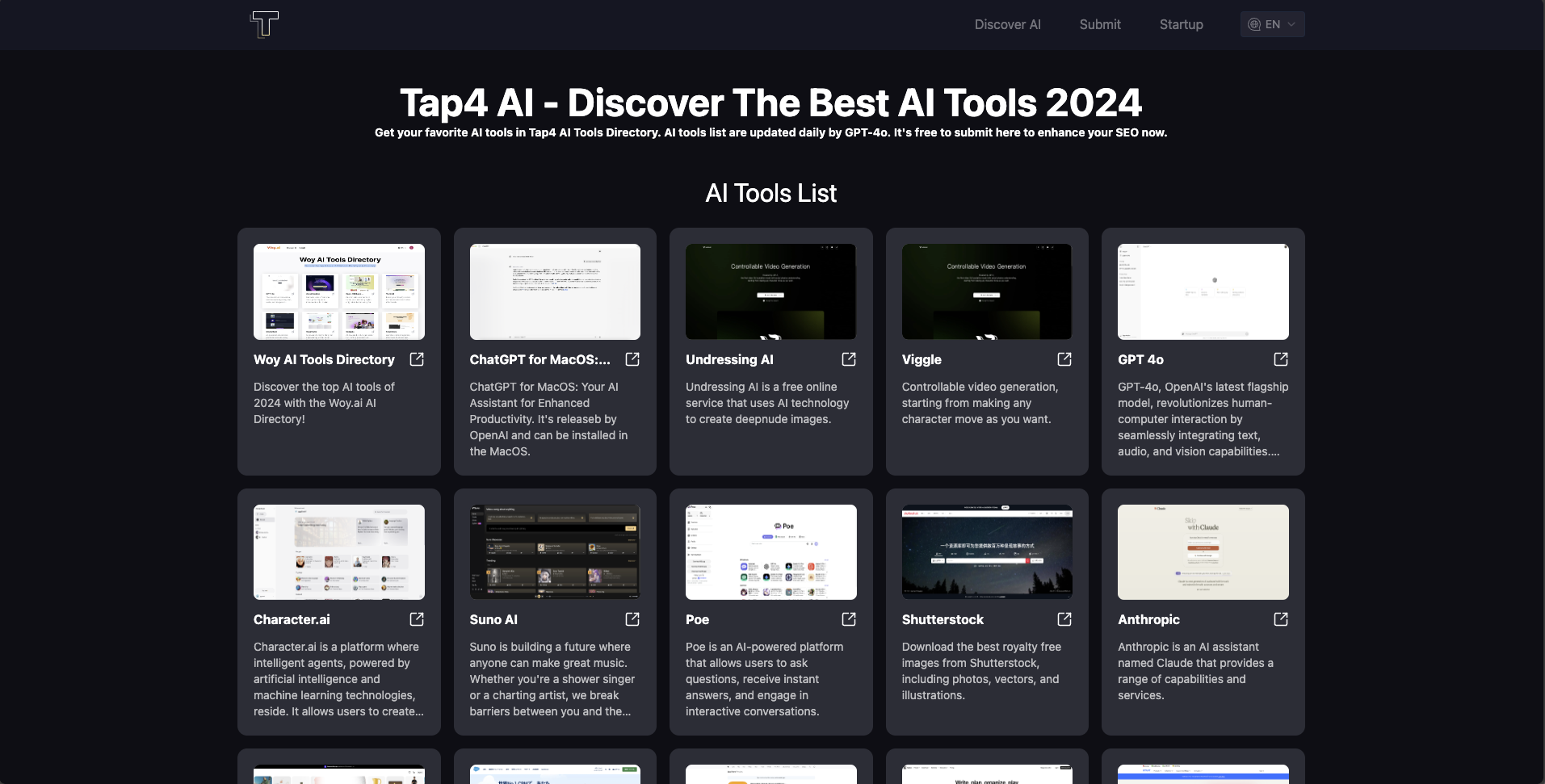This screenshot has width=1545, height=784.
Task: Open ChatGPT for MacOS external link icon
Action: [632, 359]
